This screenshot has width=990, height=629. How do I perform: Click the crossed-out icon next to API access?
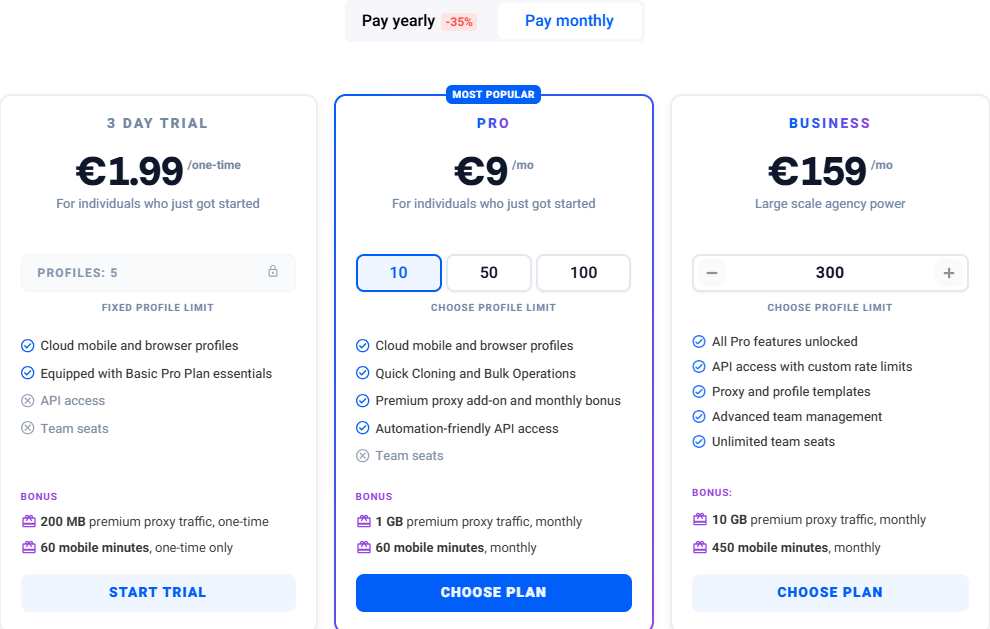pyautogui.click(x=27, y=400)
